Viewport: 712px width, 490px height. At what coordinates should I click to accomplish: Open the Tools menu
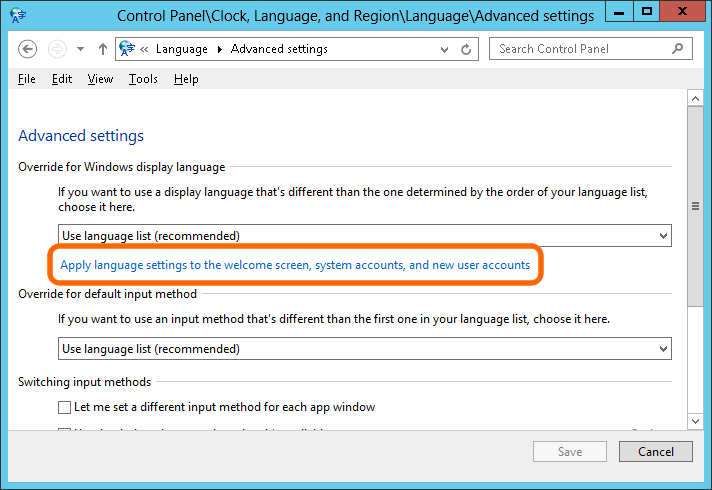tap(143, 79)
